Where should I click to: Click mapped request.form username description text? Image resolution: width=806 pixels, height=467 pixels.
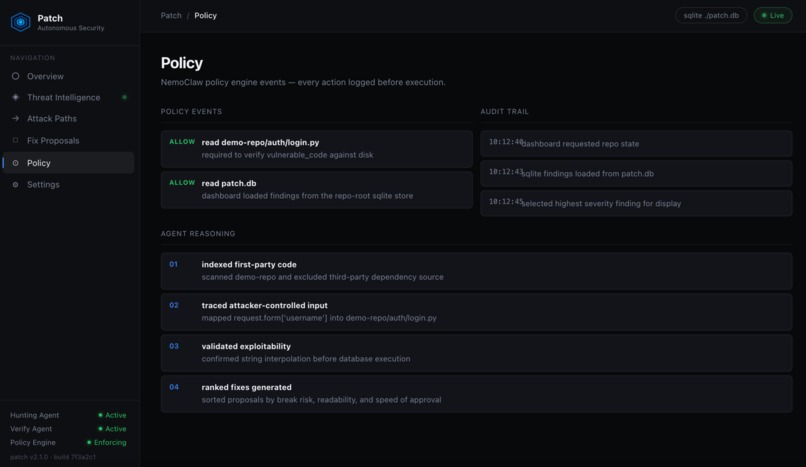point(319,318)
